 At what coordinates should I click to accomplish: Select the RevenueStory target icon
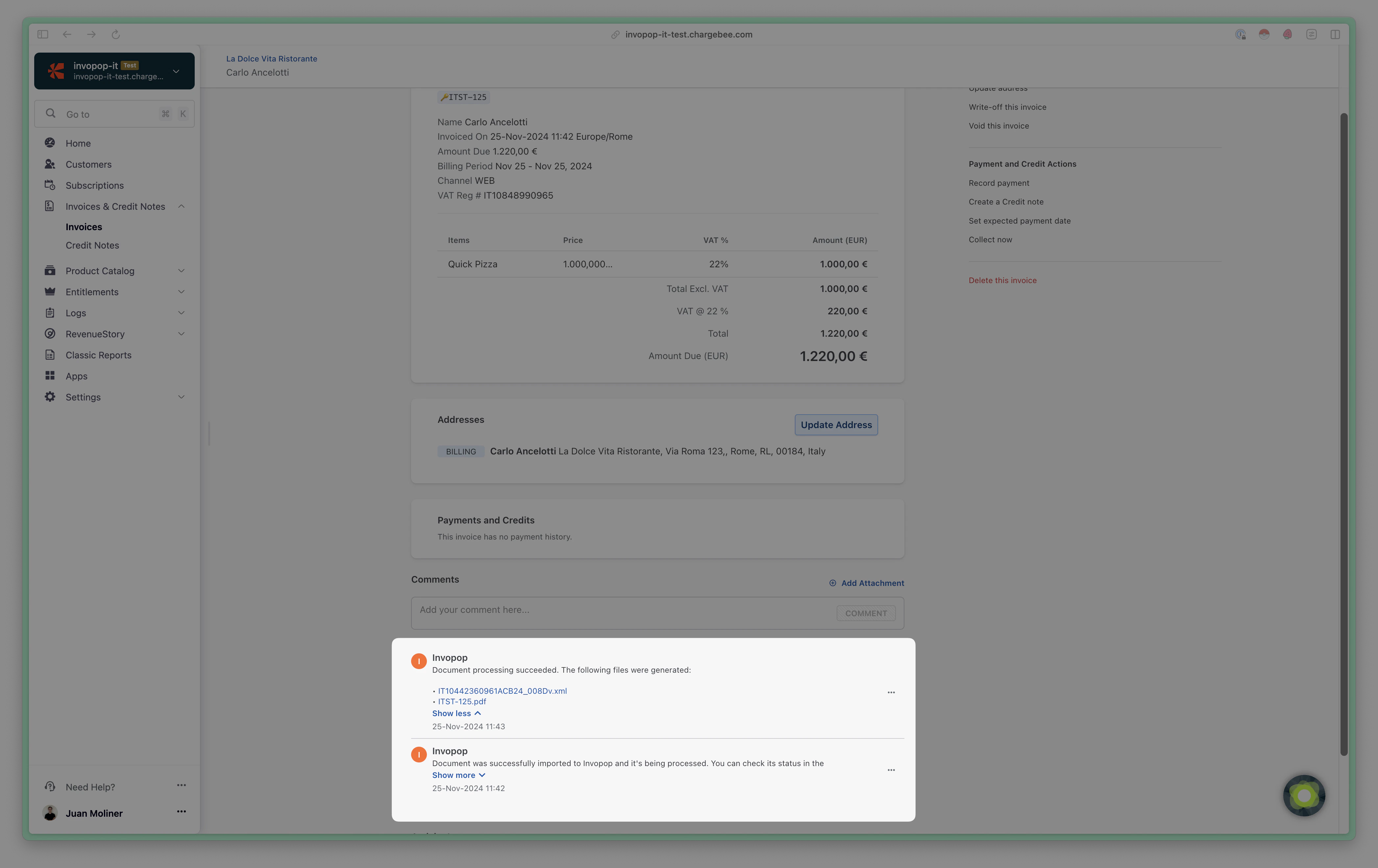point(50,334)
